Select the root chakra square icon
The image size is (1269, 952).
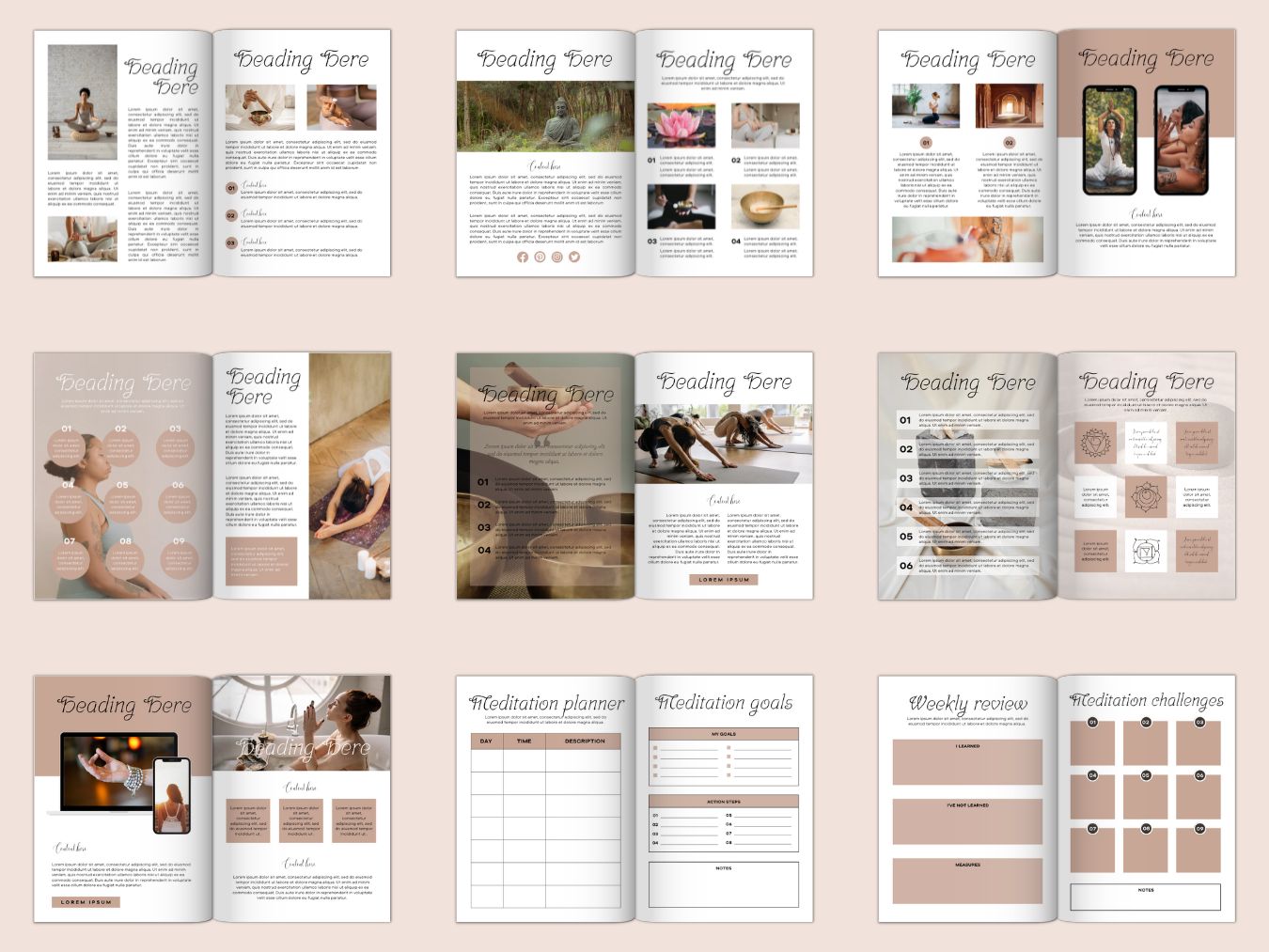pos(1148,553)
